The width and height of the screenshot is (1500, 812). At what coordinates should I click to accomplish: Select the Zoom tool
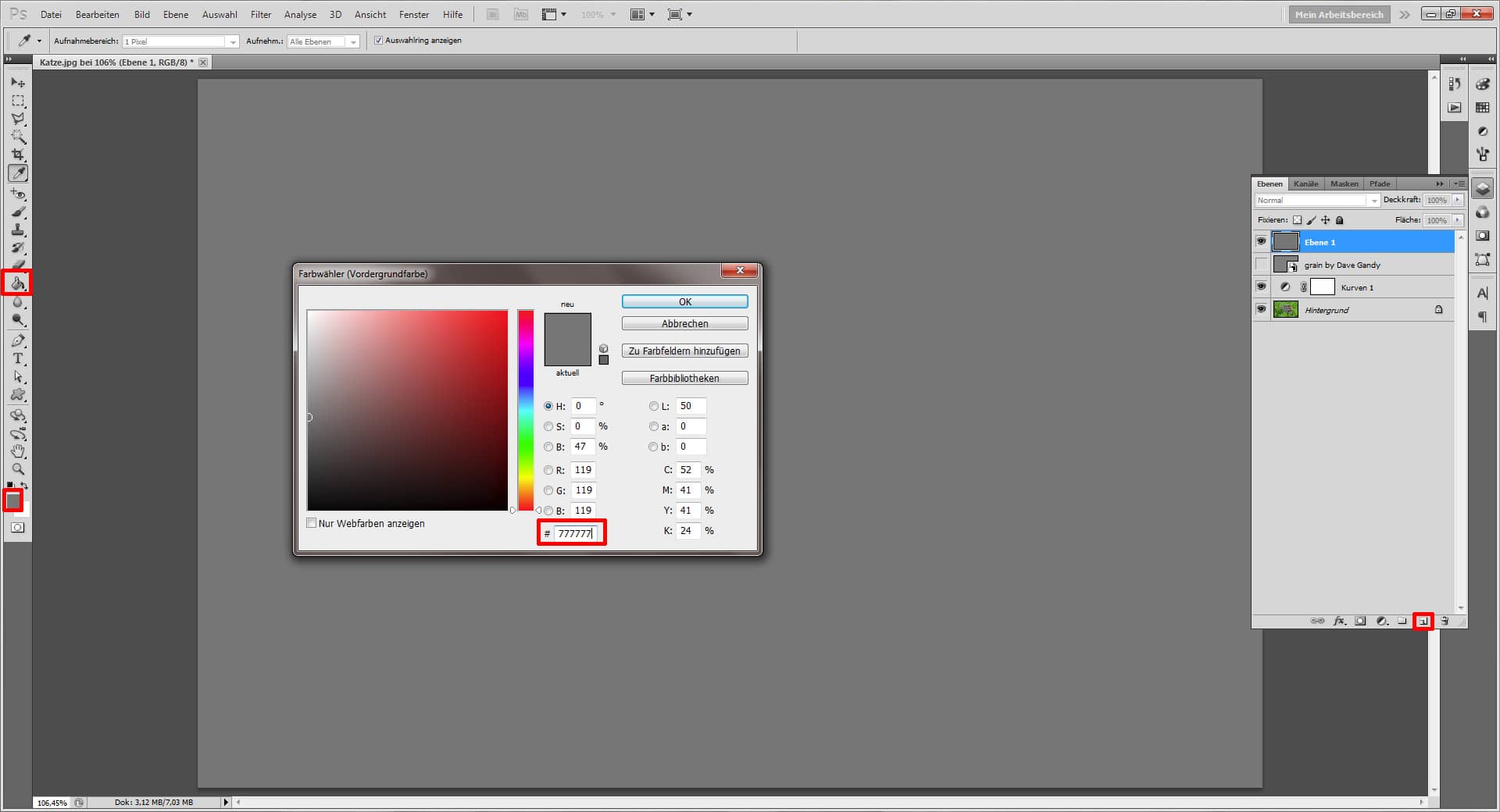click(x=18, y=469)
